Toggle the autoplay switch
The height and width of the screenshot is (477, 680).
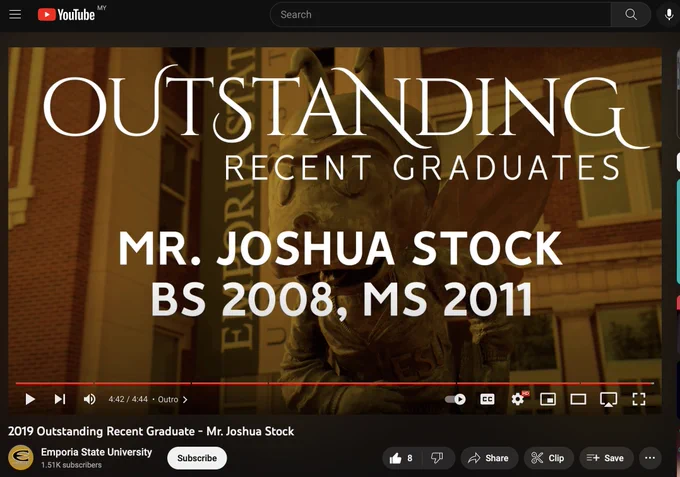(455, 399)
